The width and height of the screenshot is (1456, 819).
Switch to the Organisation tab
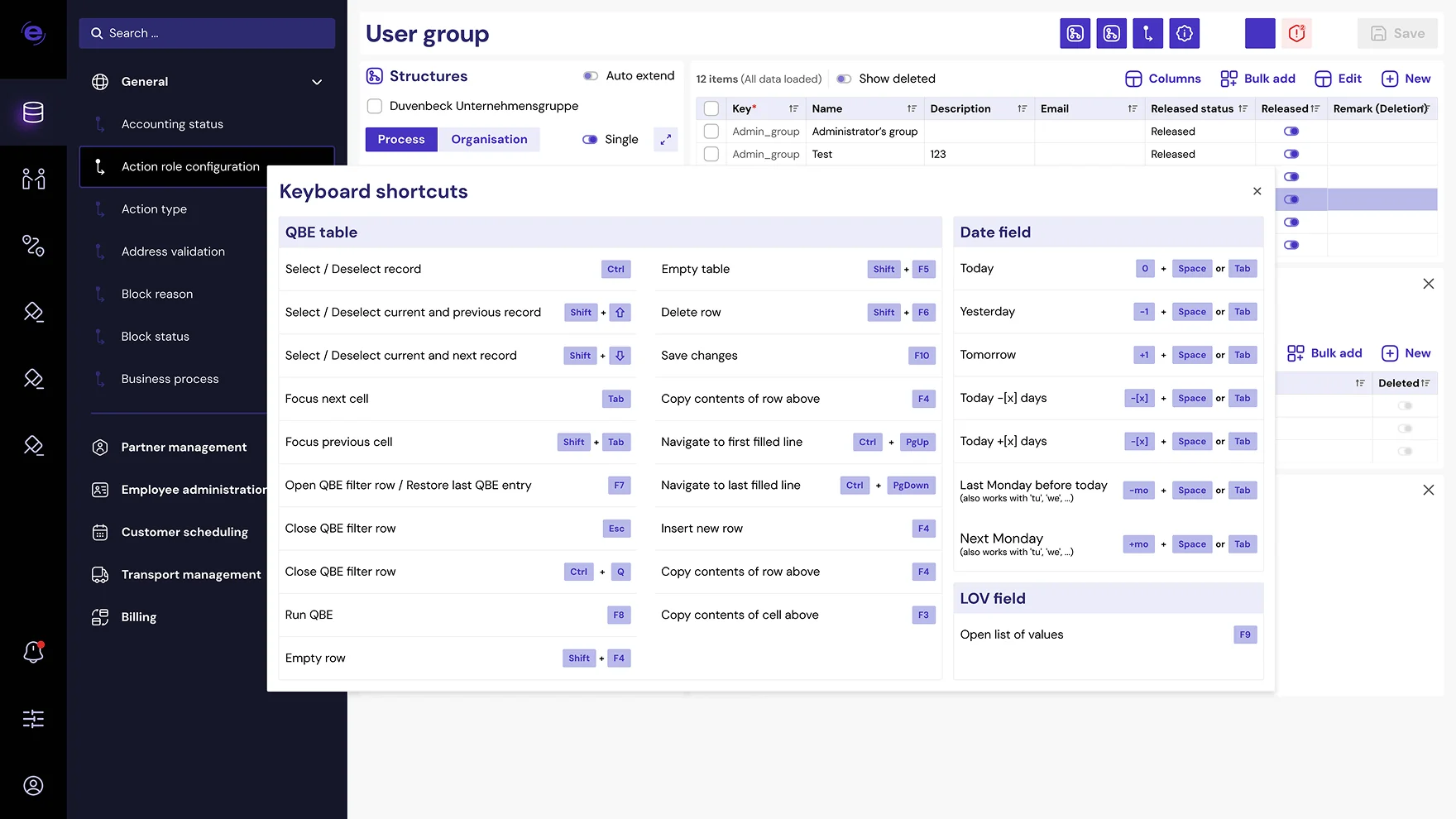pyautogui.click(x=489, y=139)
